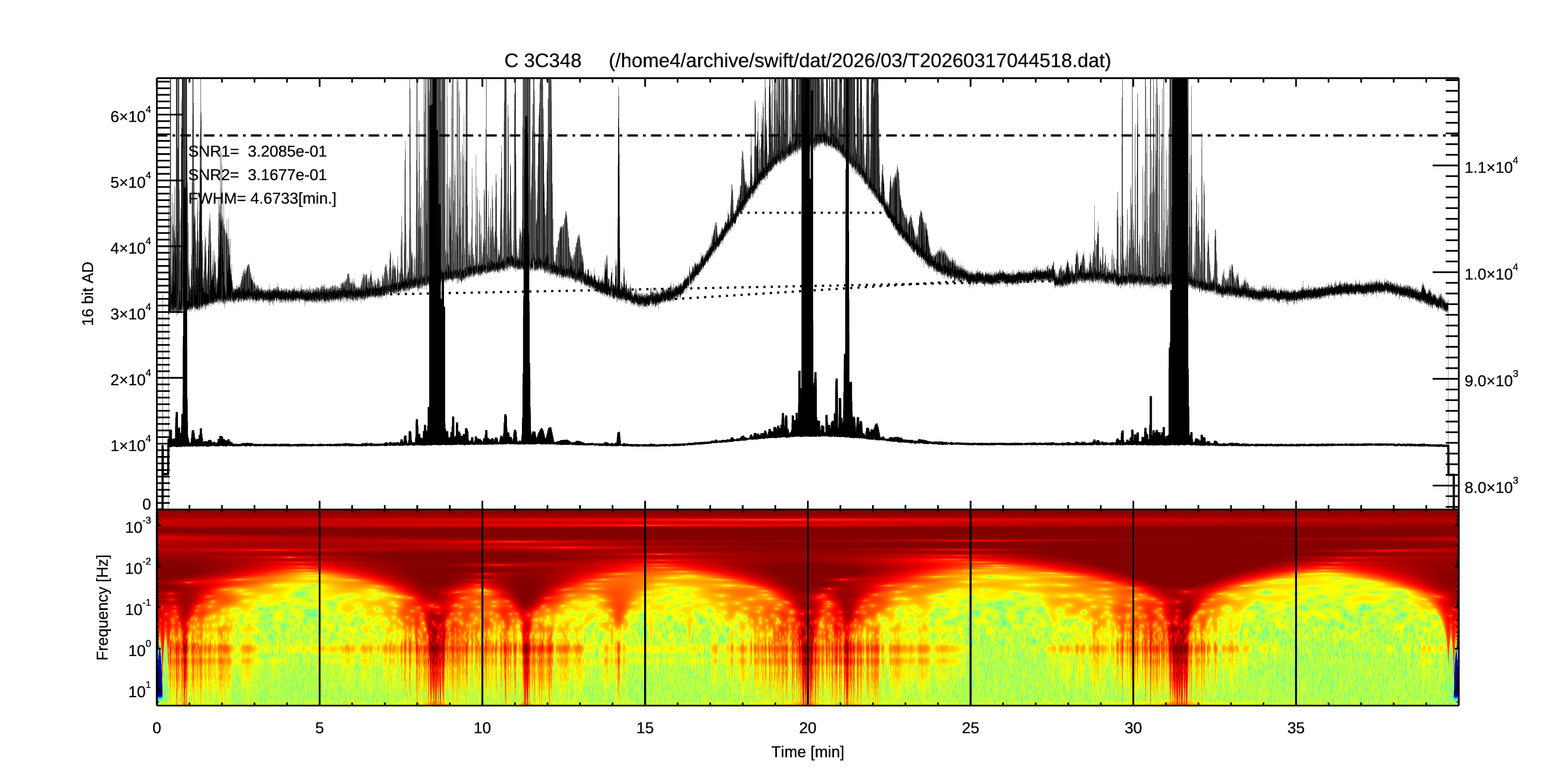This screenshot has width=1568, height=784.
Task: Click the 20 minute x-axis tick label
Action: coord(807,728)
